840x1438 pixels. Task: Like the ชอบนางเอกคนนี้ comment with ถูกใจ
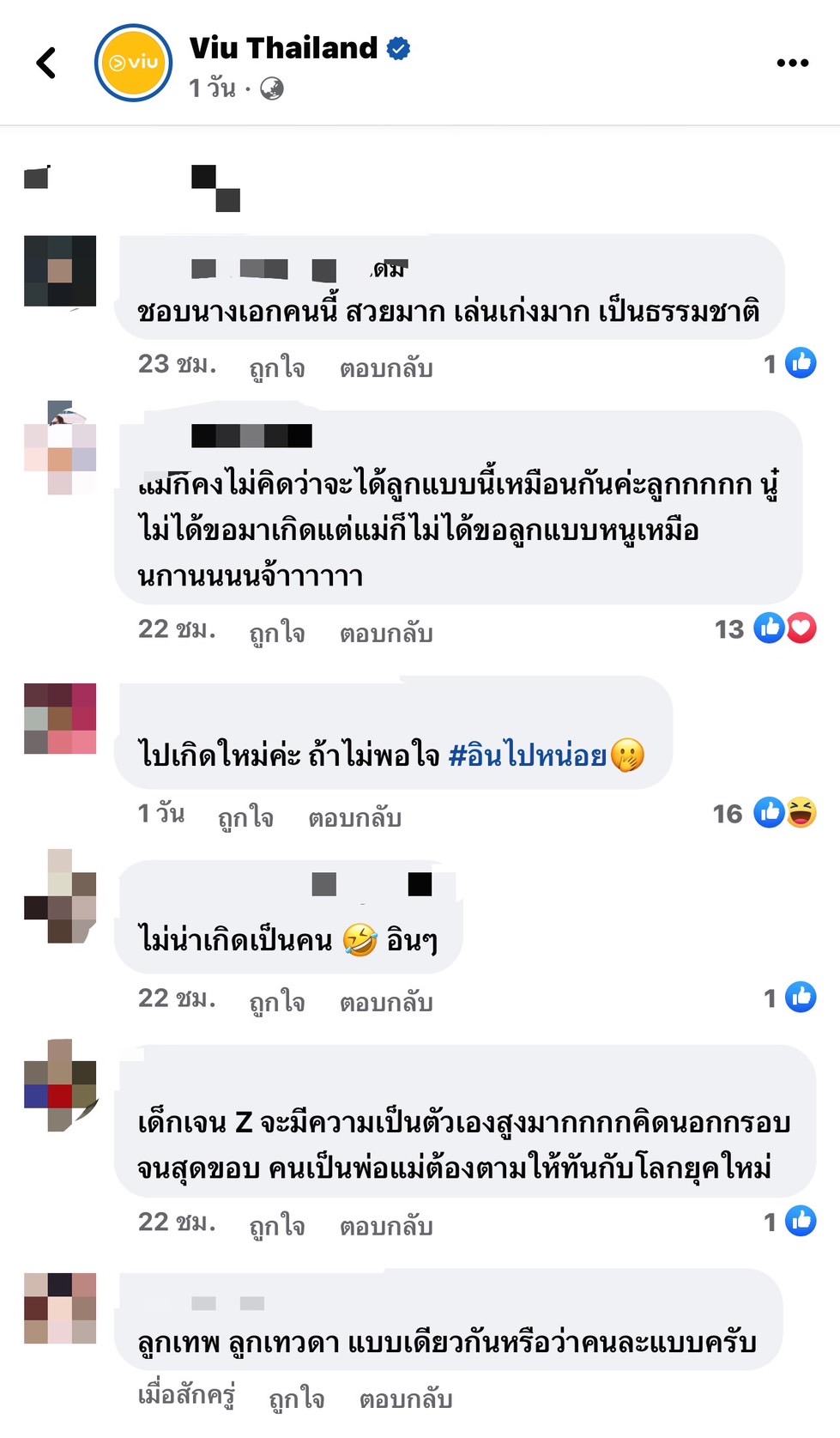pyautogui.click(x=277, y=367)
